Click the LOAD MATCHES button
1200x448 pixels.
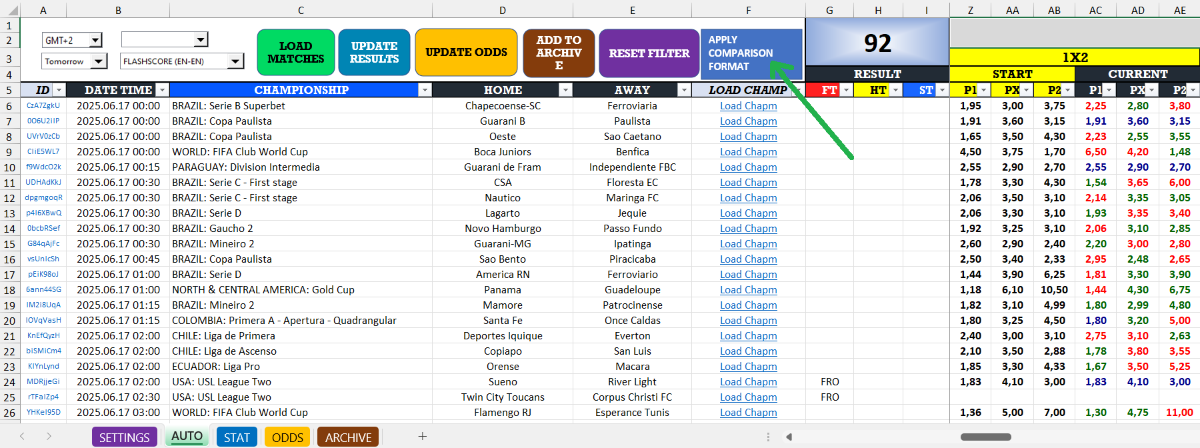pos(295,53)
